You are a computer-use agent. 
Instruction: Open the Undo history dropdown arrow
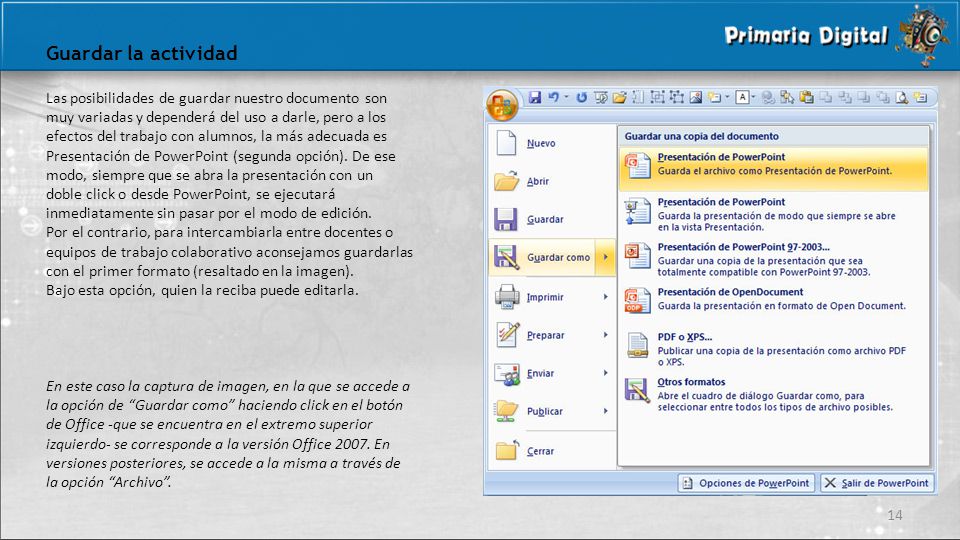pyautogui.click(x=566, y=97)
